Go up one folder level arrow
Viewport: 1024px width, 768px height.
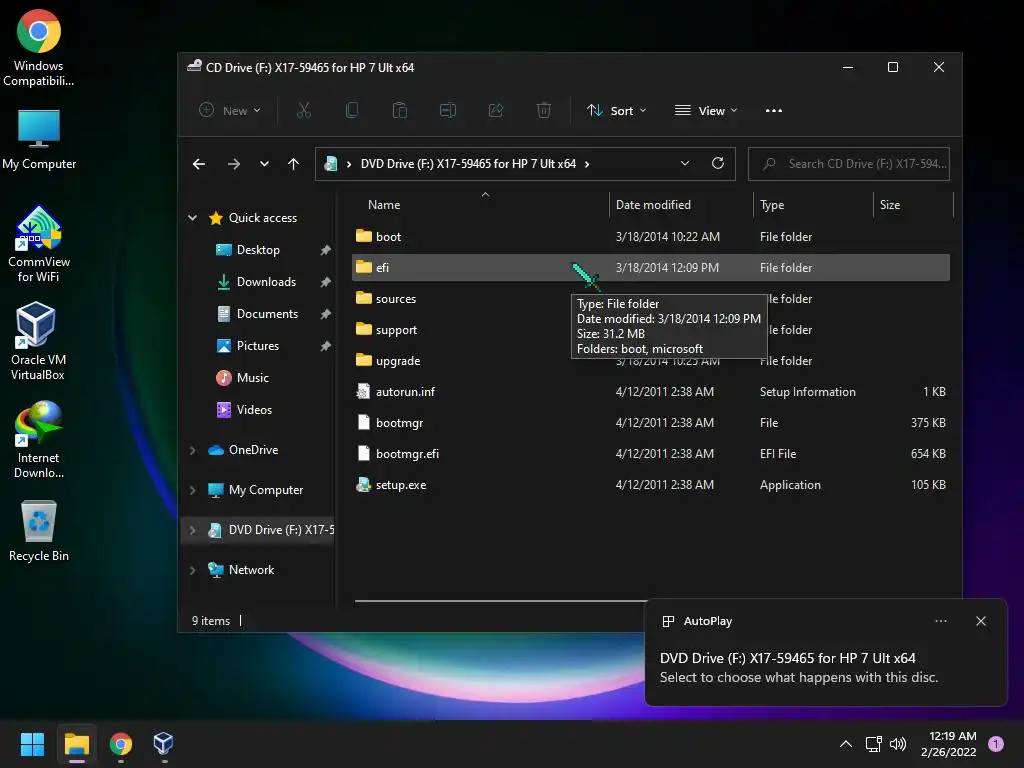point(293,164)
